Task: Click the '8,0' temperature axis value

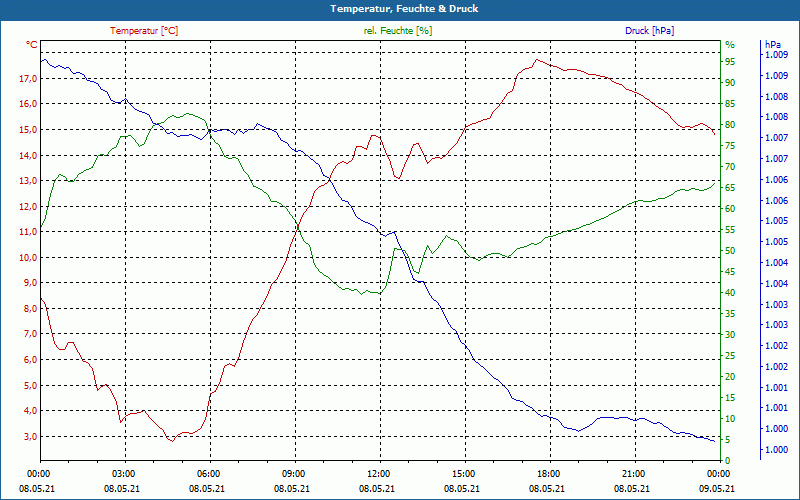Action: (30, 309)
